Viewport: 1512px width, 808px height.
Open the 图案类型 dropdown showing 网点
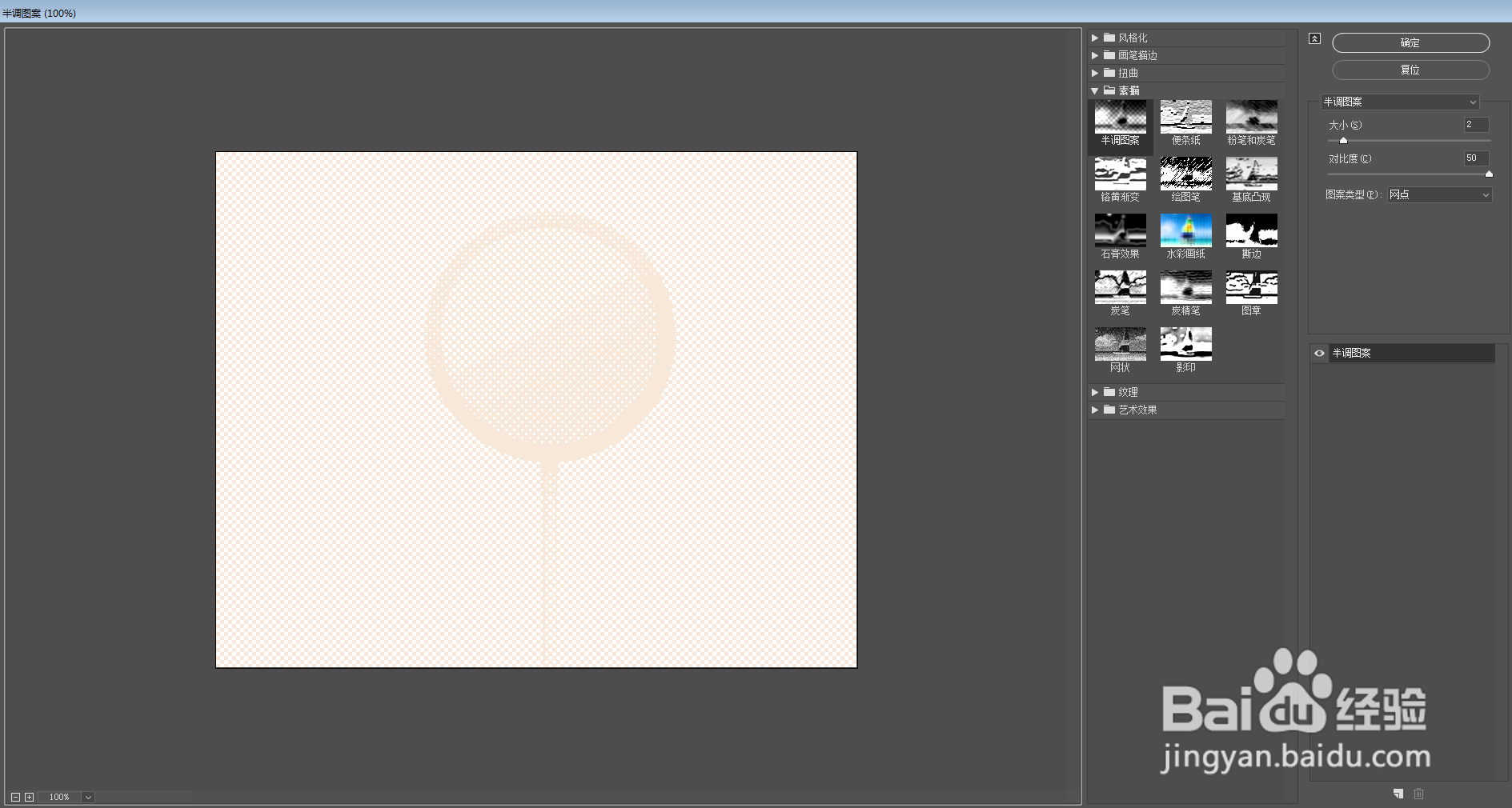1439,194
